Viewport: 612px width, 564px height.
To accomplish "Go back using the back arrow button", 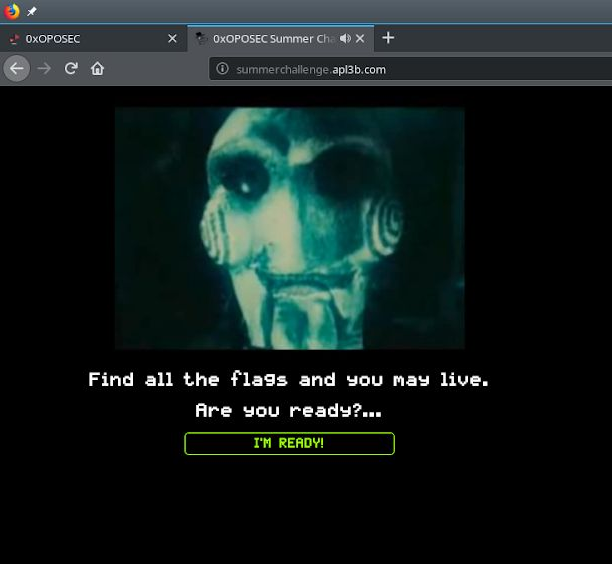I will coord(16,68).
